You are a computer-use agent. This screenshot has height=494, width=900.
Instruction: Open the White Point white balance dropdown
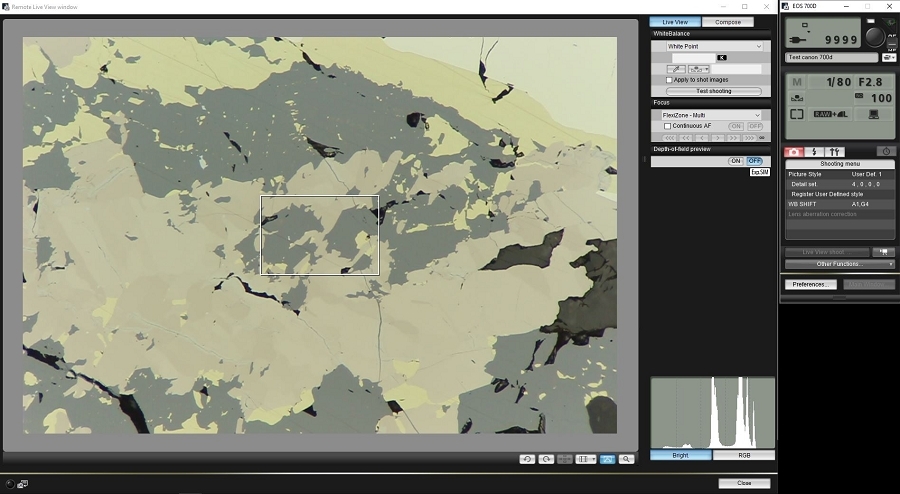[x=713, y=46]
